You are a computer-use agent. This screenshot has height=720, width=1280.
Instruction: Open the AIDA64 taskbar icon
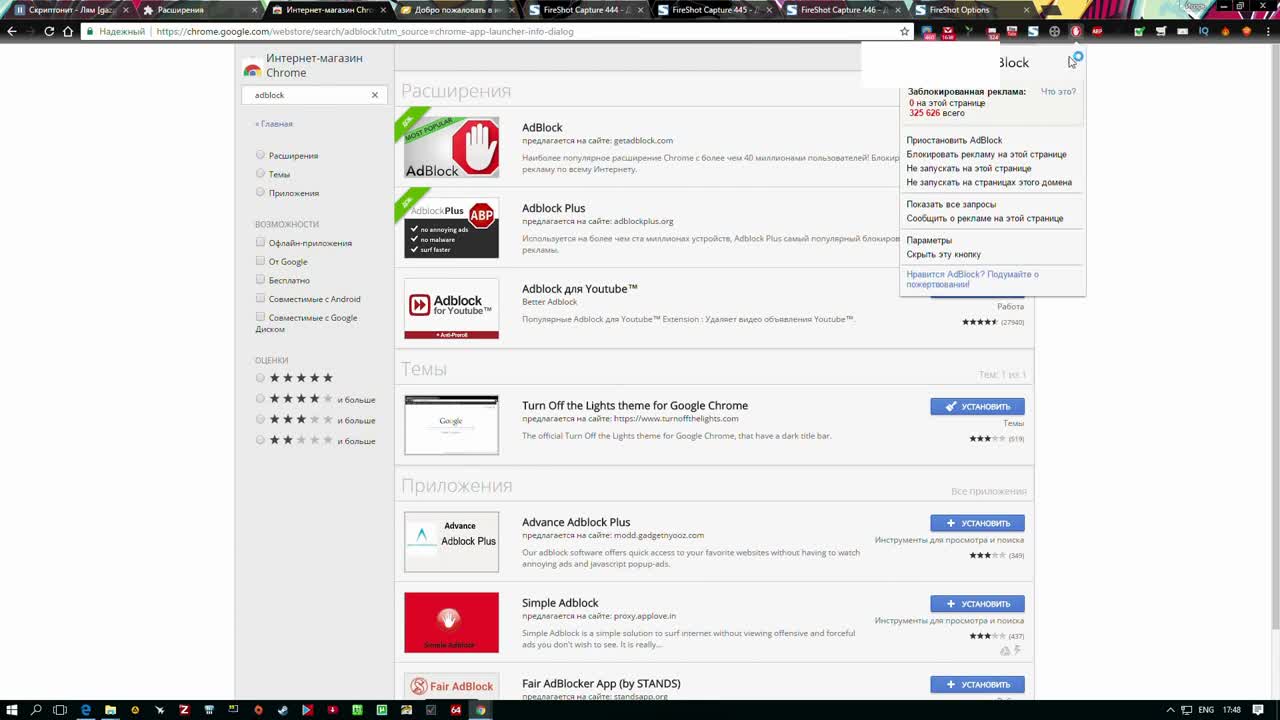(455, 710)
